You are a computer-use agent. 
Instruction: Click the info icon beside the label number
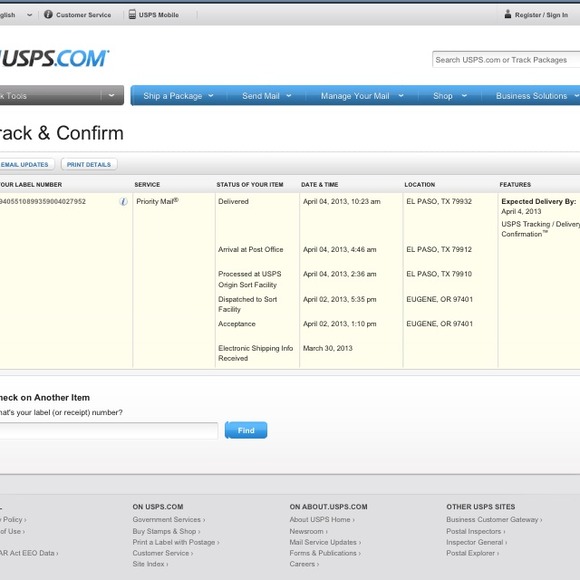pos(123,201)
